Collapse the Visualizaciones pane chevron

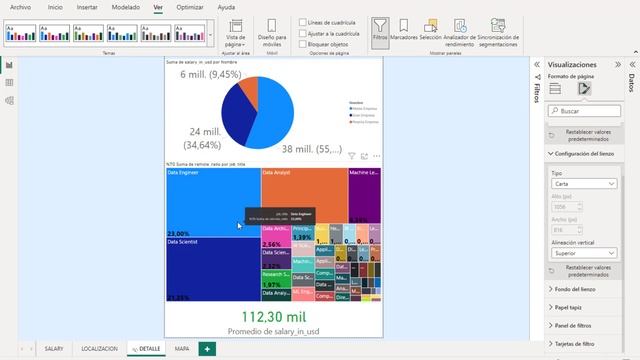(x=618, y=64)
